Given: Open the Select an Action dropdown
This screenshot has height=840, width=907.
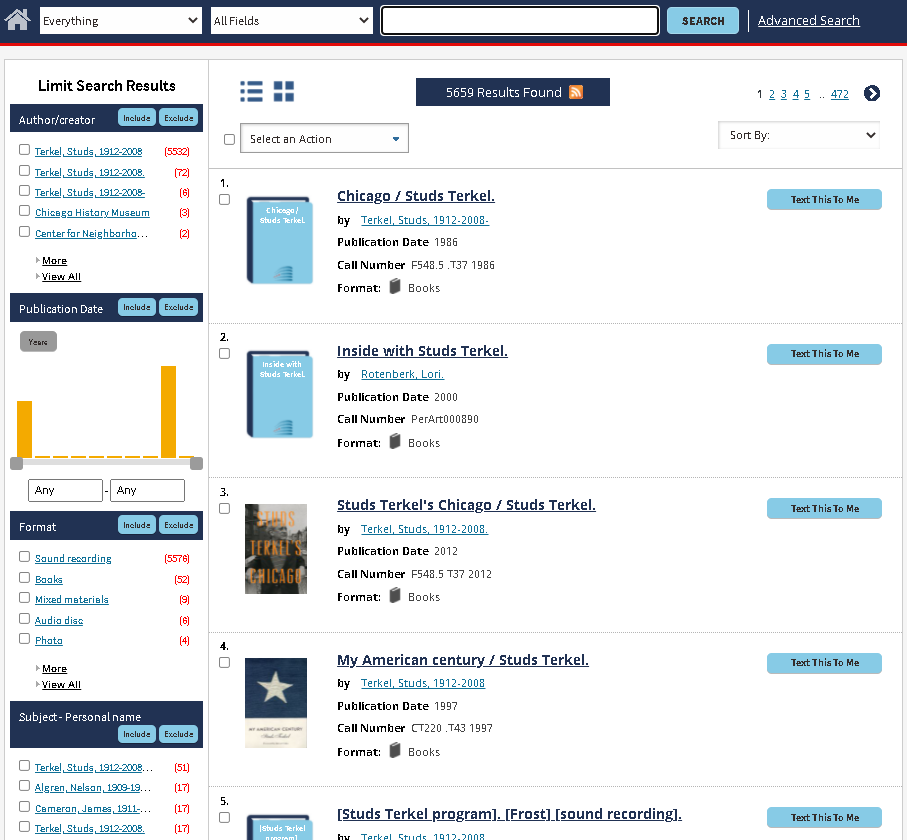Looking at the screenshot, I should 323,138.
